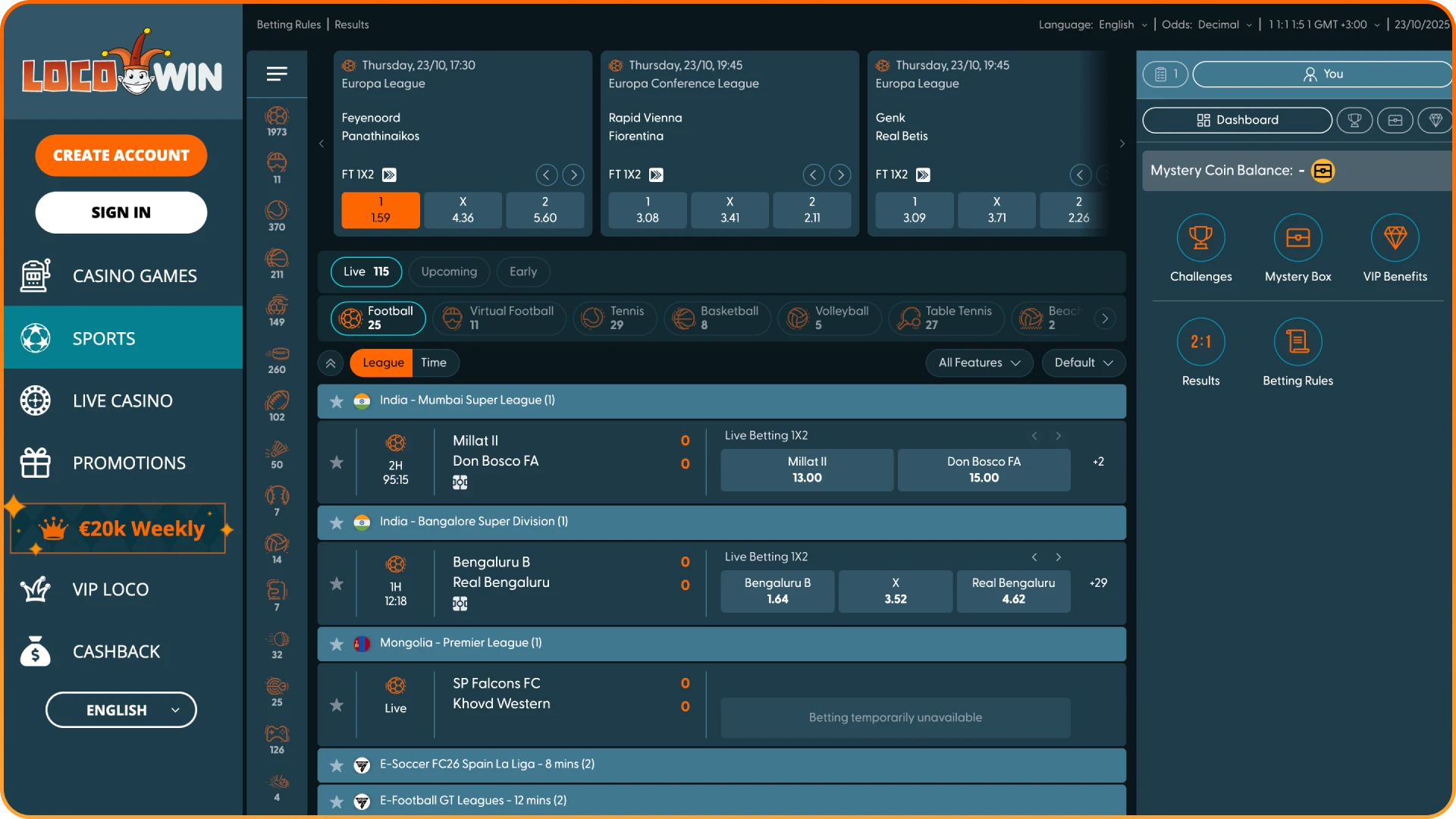
Task: Open the Odds Decimal format dropdown
Action: pos(1225,24)
